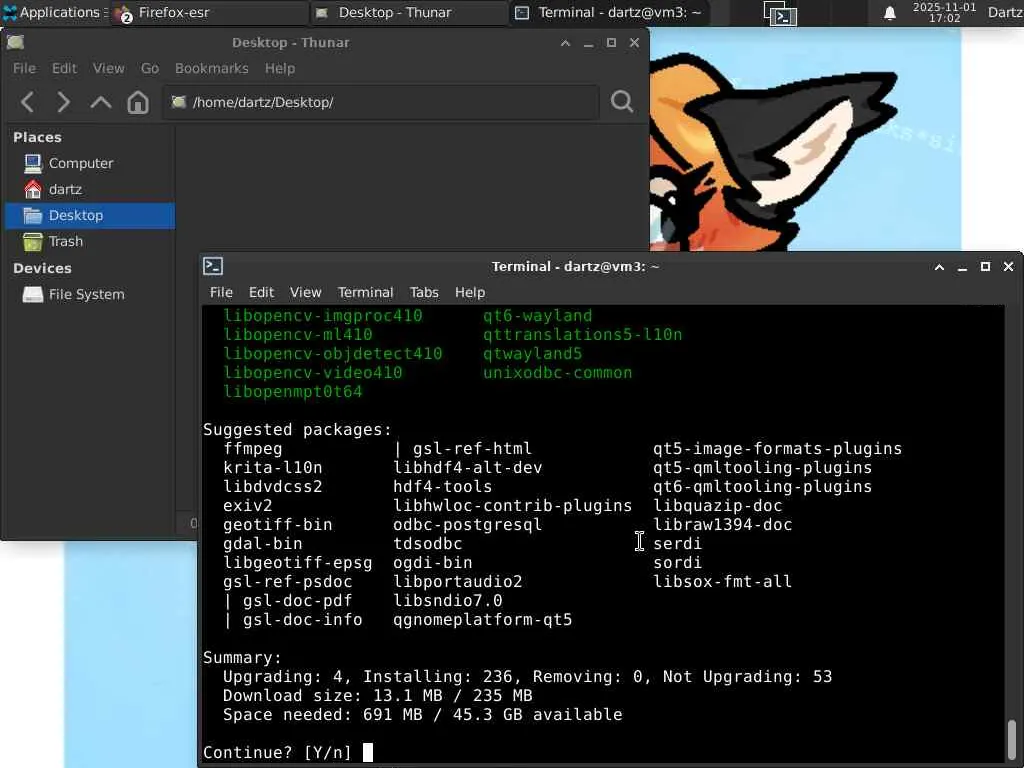Image resolution: width=1024 pixels, height=768 pixels.
Task: Click "libsox-fmt-all" in terminal
Action: coord(723,581)
